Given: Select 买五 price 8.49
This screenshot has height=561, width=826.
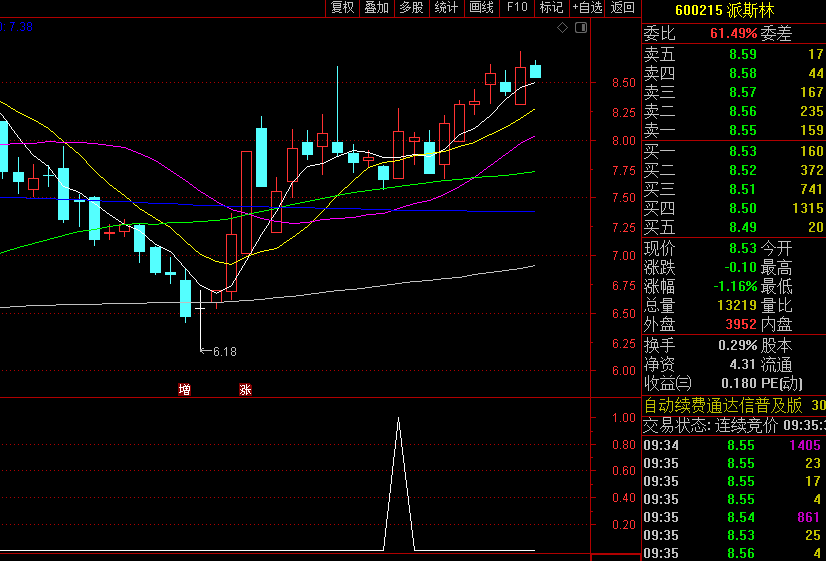Looking at the screenshot, I should click(x=743, y=227).
